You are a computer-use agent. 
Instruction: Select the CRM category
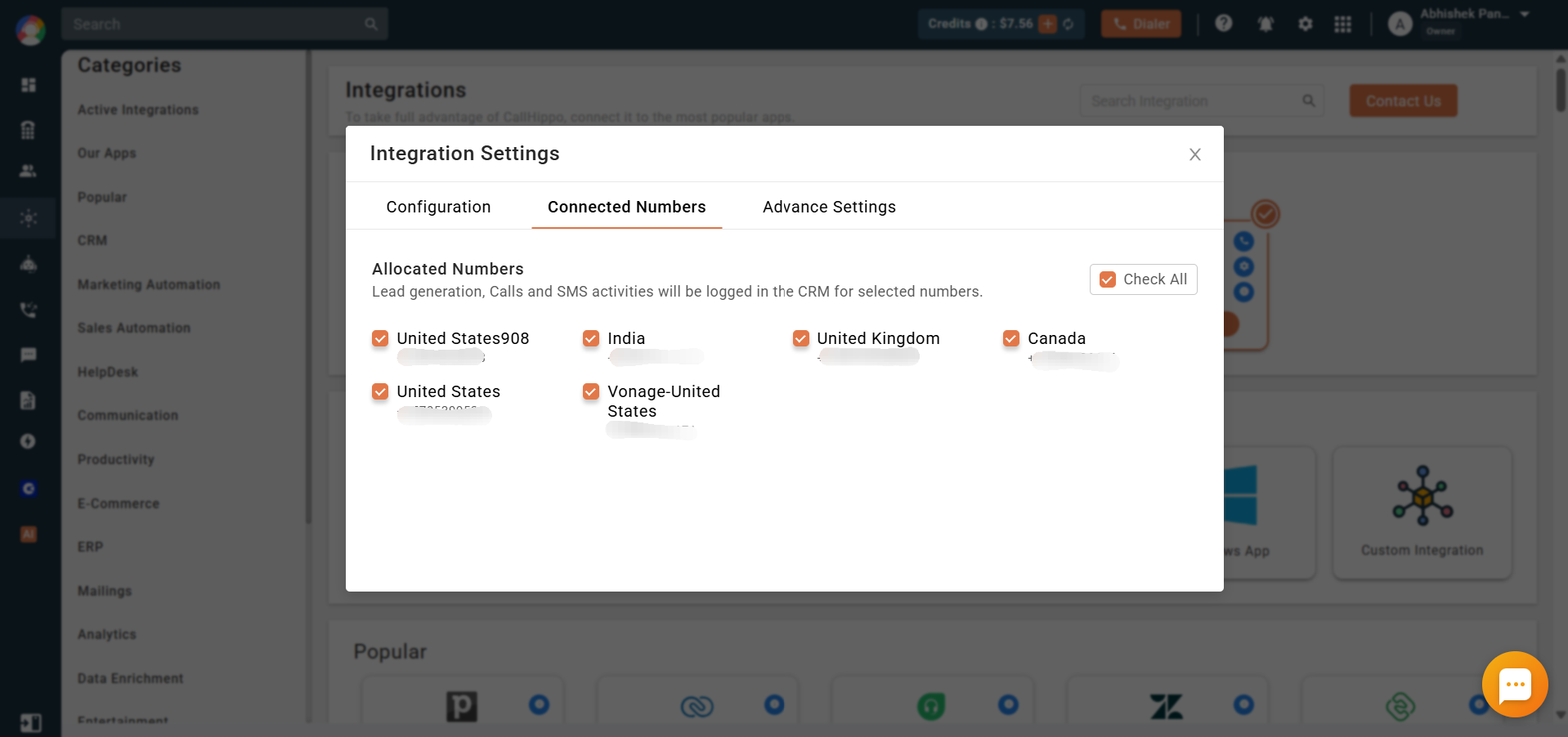(x=92, y=240)
